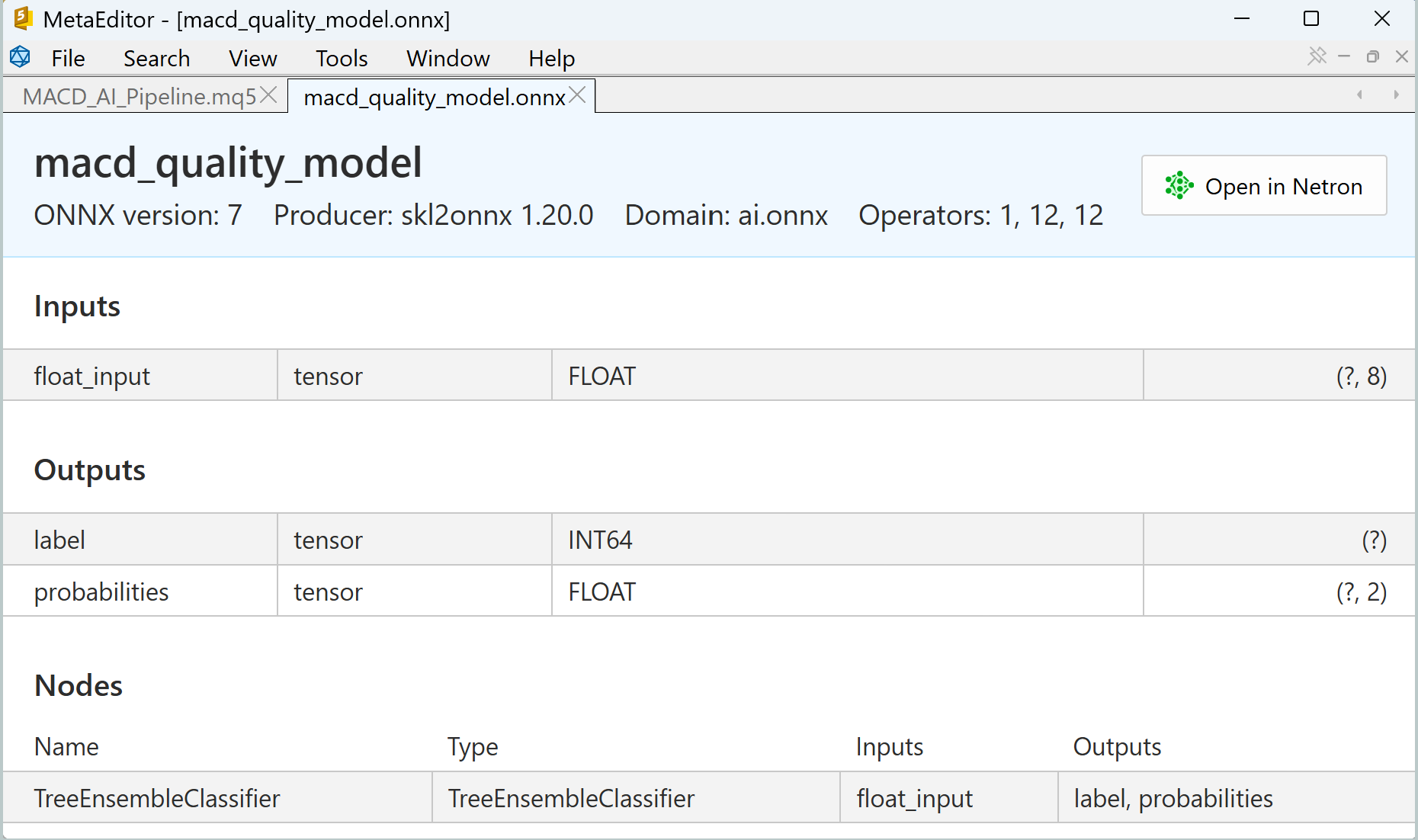Click the 'label, probabilities' Outputs cell
This screenshot has height=840, width=1418.
[x=1237, y=798]
